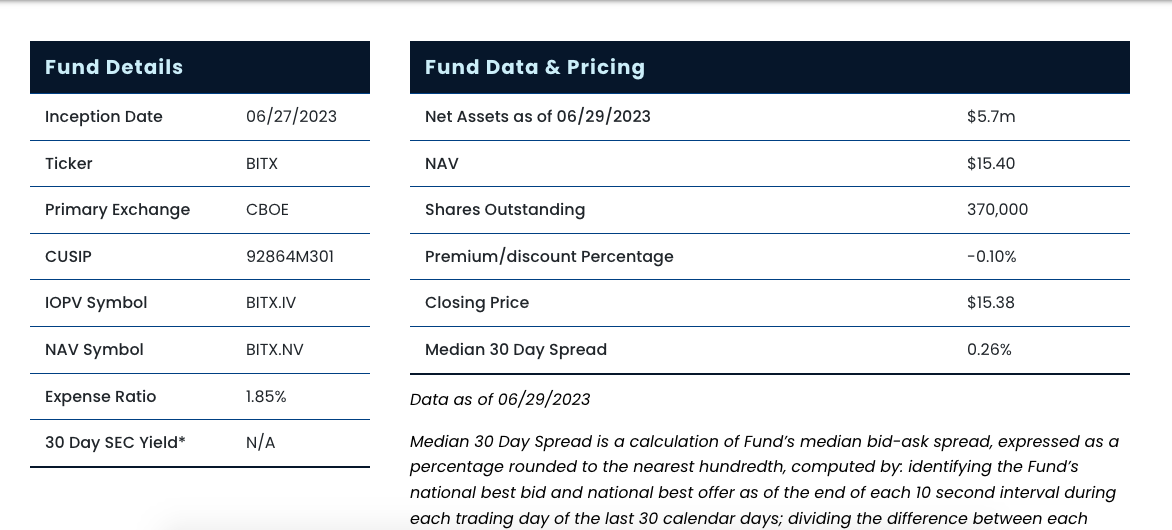The width and height of the screenshot is (1172, 530).
Task: Select the CBOE primary exchange value
Action: pyautogui.click(x=267, y=209)
